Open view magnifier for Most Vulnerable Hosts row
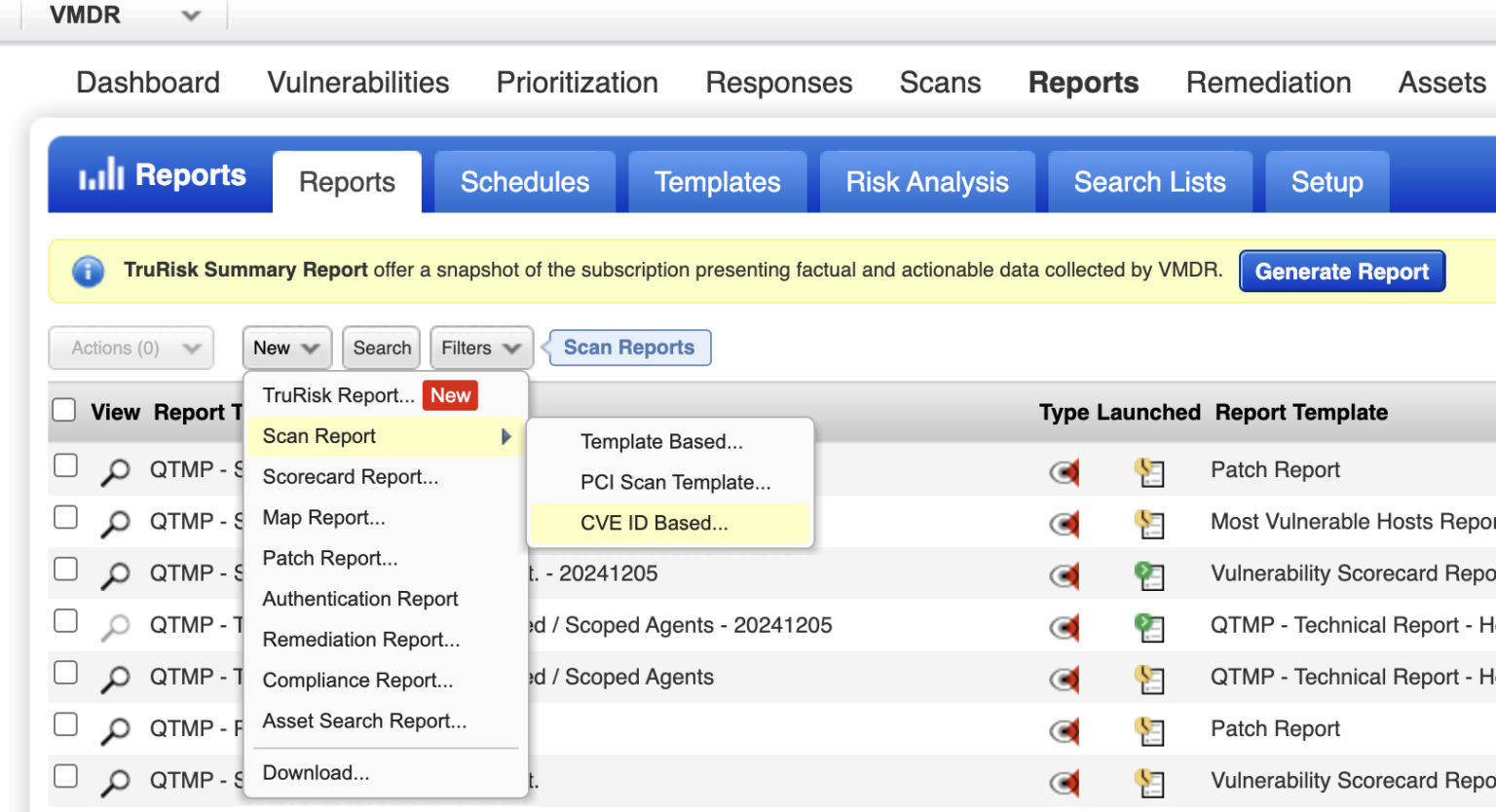This screenshot has width=1496, height=812. click(x=115, y=524)
